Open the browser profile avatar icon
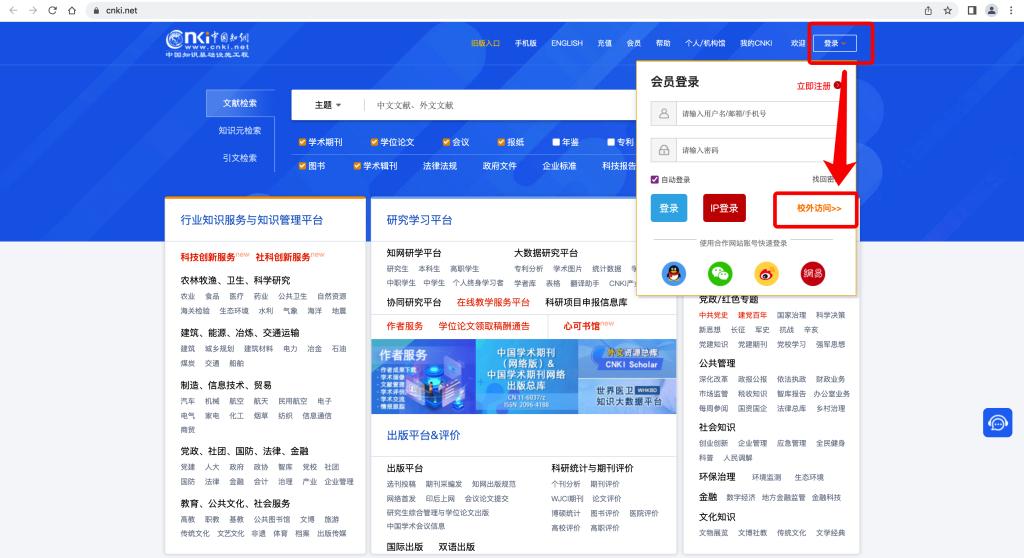The height and width of the screenshot is (558, 1024). click(x=991, y=10)
